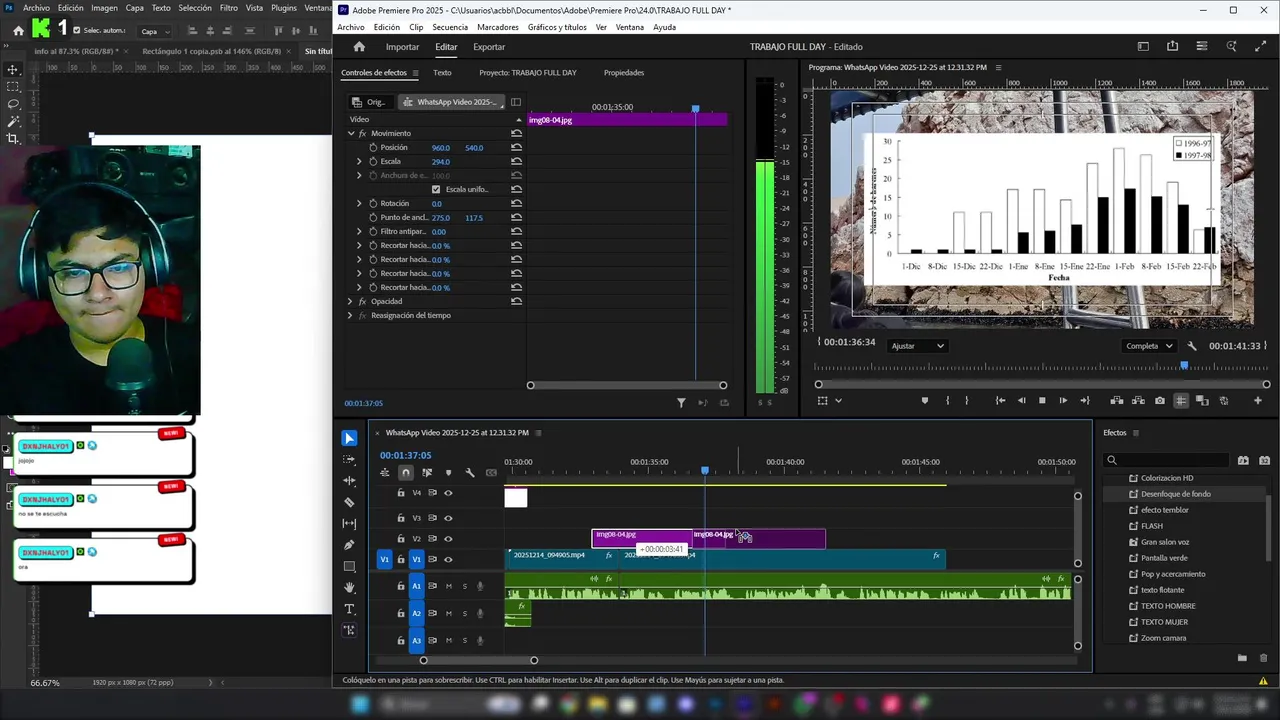Open the timeline wrench display settings
This screenshot has width=1280, height=720.
coord(470,472)
